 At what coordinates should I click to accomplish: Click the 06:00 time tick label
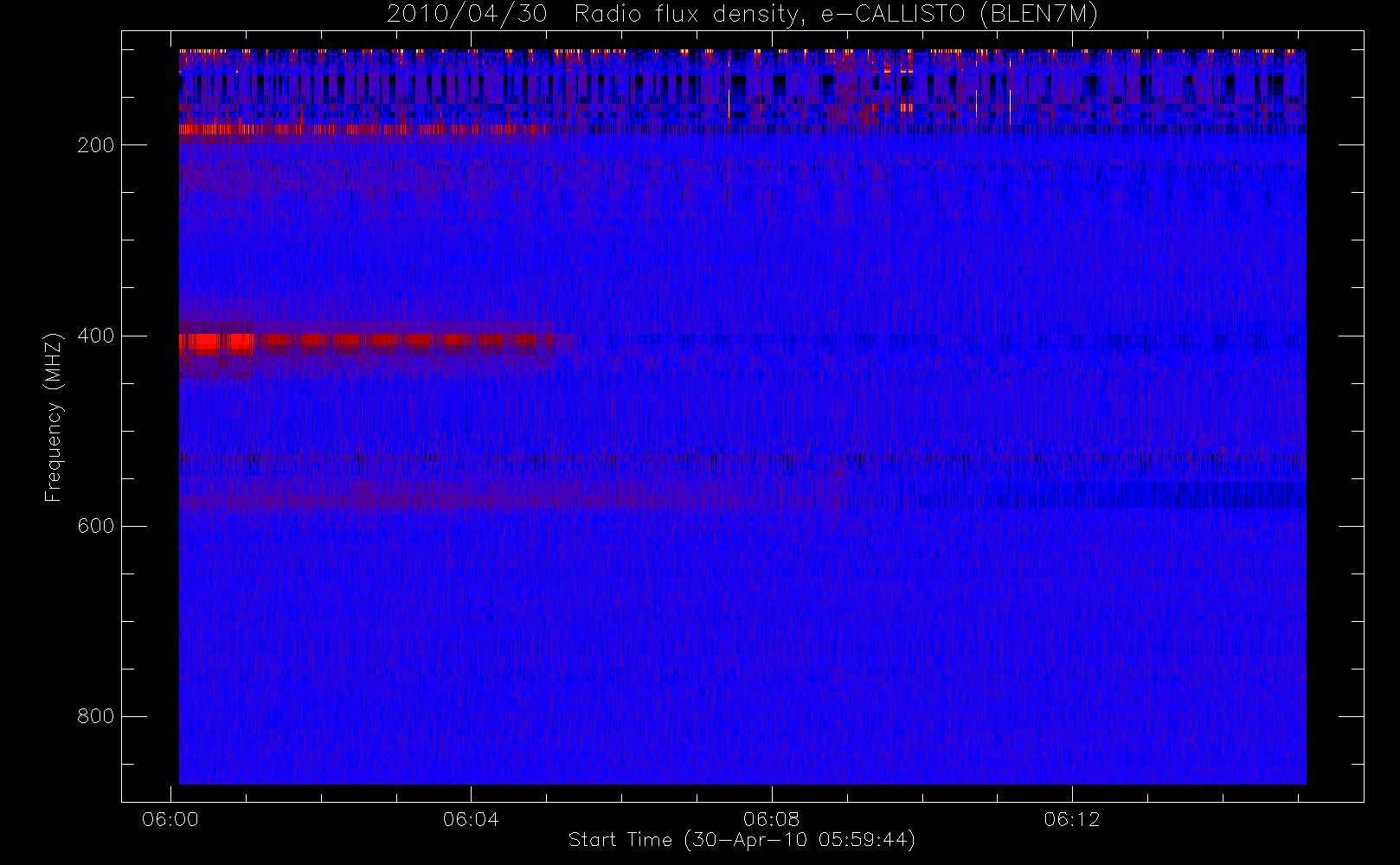tap(170, 819)
